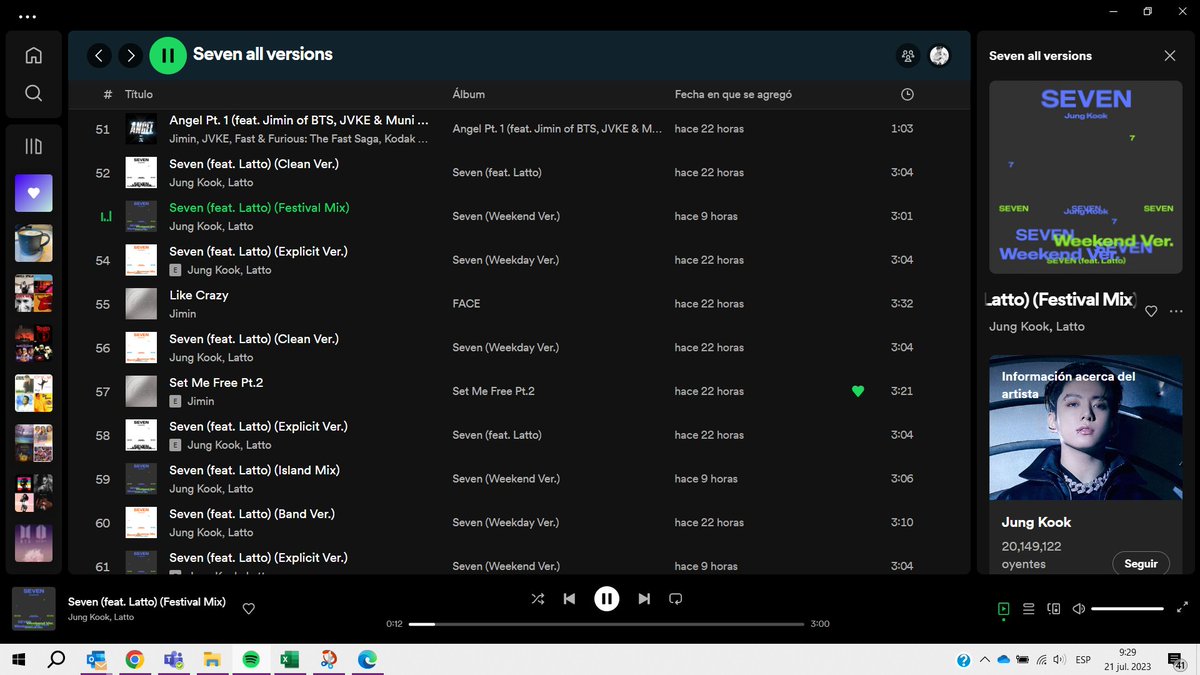This screenshot has height=675, width=1200.
Task: Open the three dots menu in the side panel
Action: tap(1176, 311)
